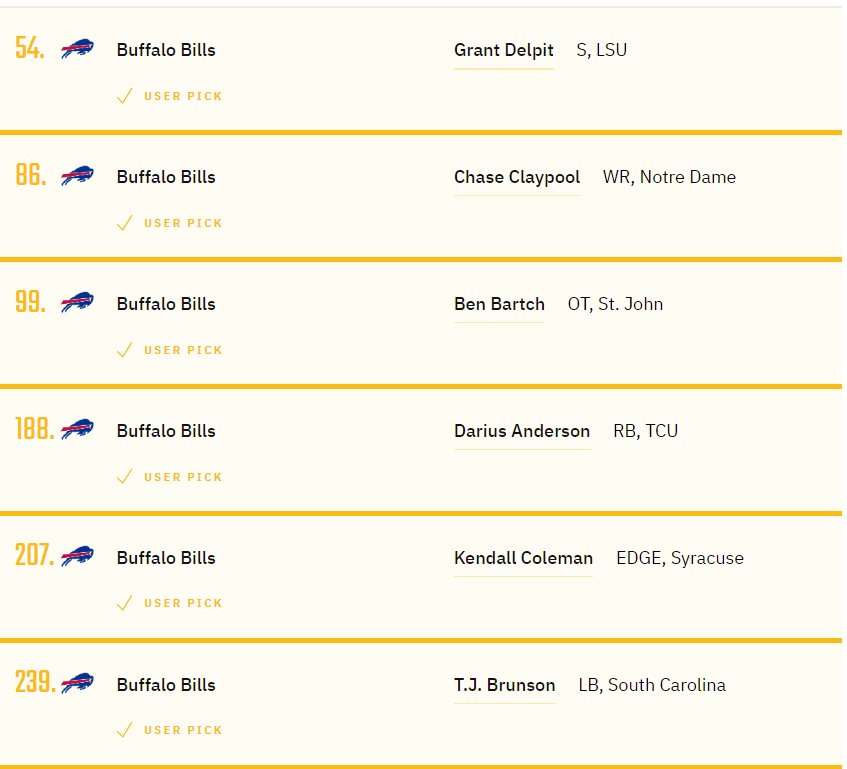
Task: Click the Buffalo Bills name on pick 239
Action: click(166, 685)
